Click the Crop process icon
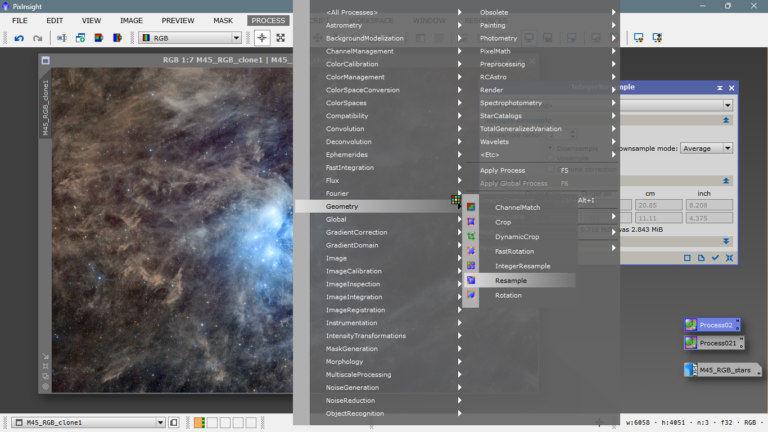This screenshot has width=768, height=432. [471, 222]
